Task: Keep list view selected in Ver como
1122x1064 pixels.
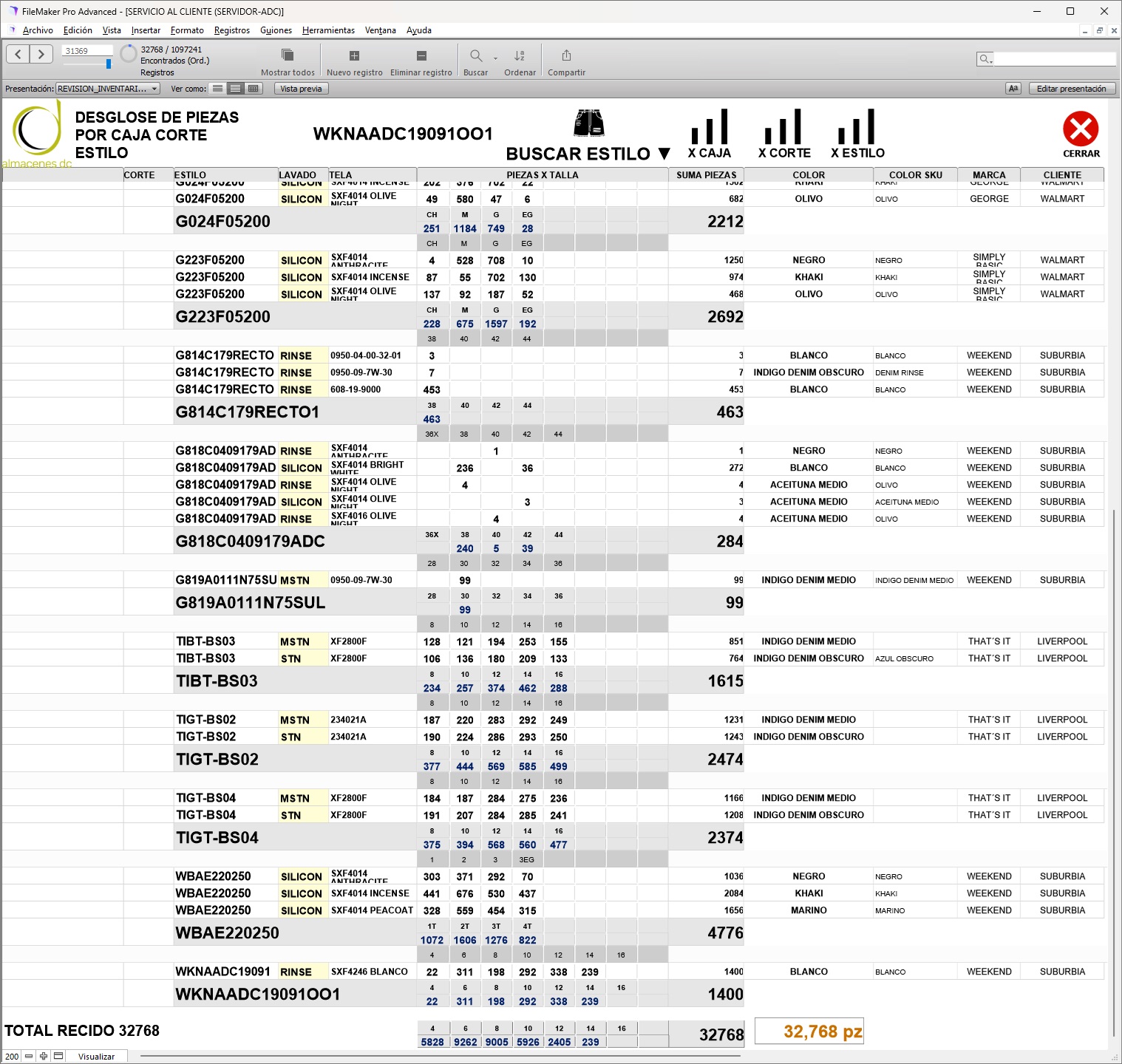Action: pyautogui.click(x=235, y=88)
